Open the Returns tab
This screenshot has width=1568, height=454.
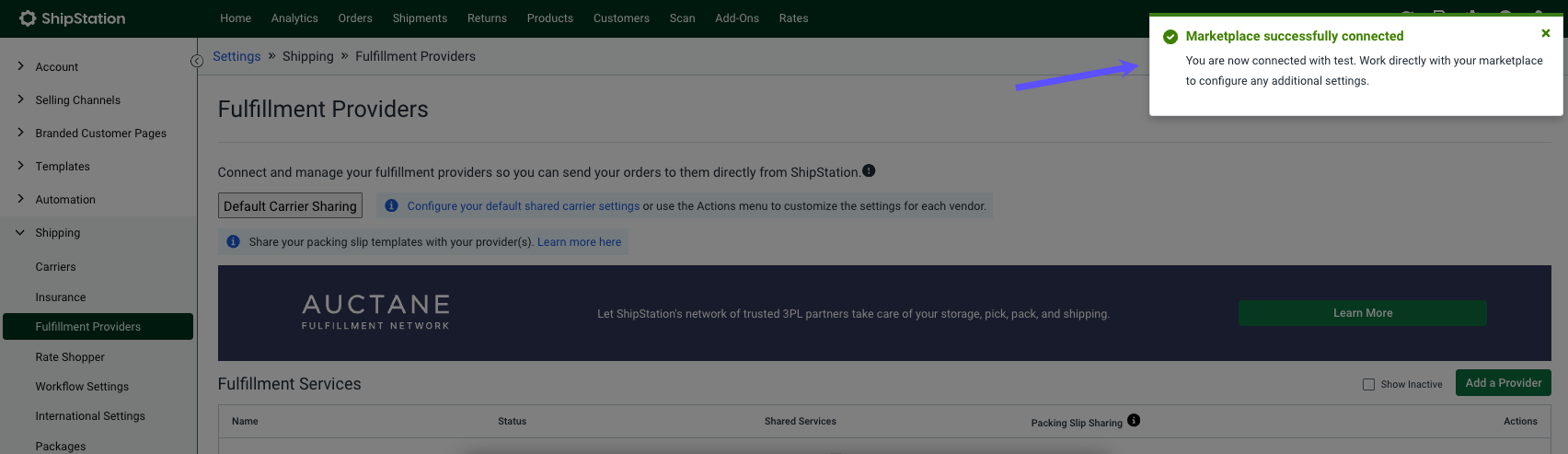coord(487,18)
